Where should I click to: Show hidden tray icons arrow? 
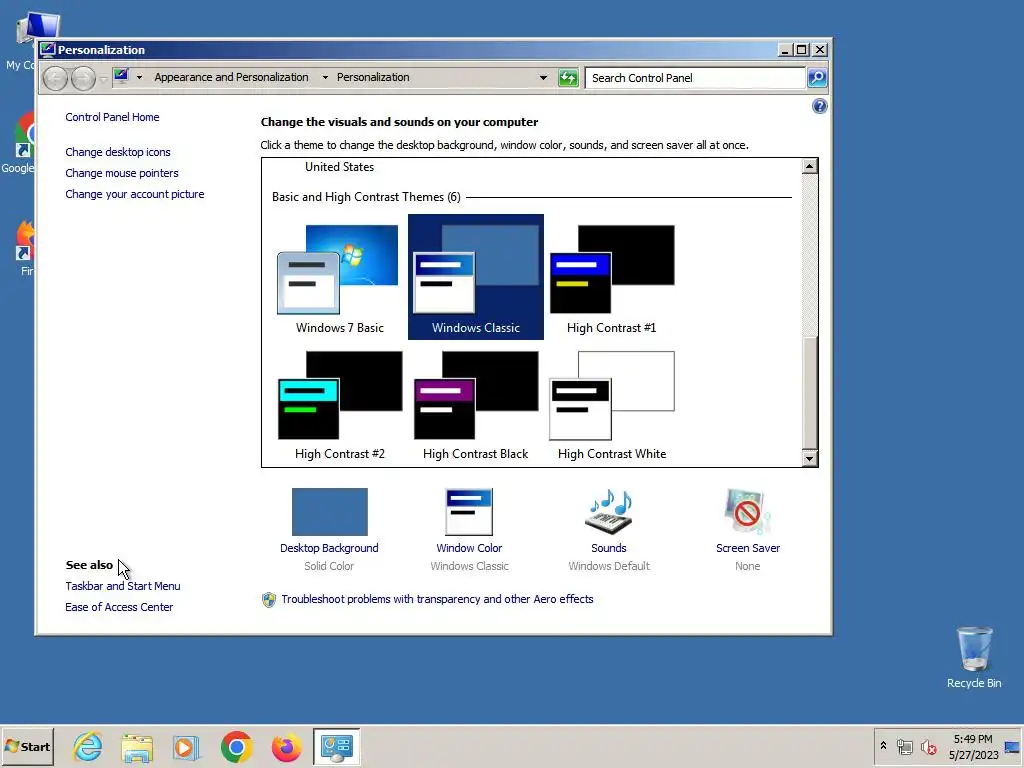883,746
